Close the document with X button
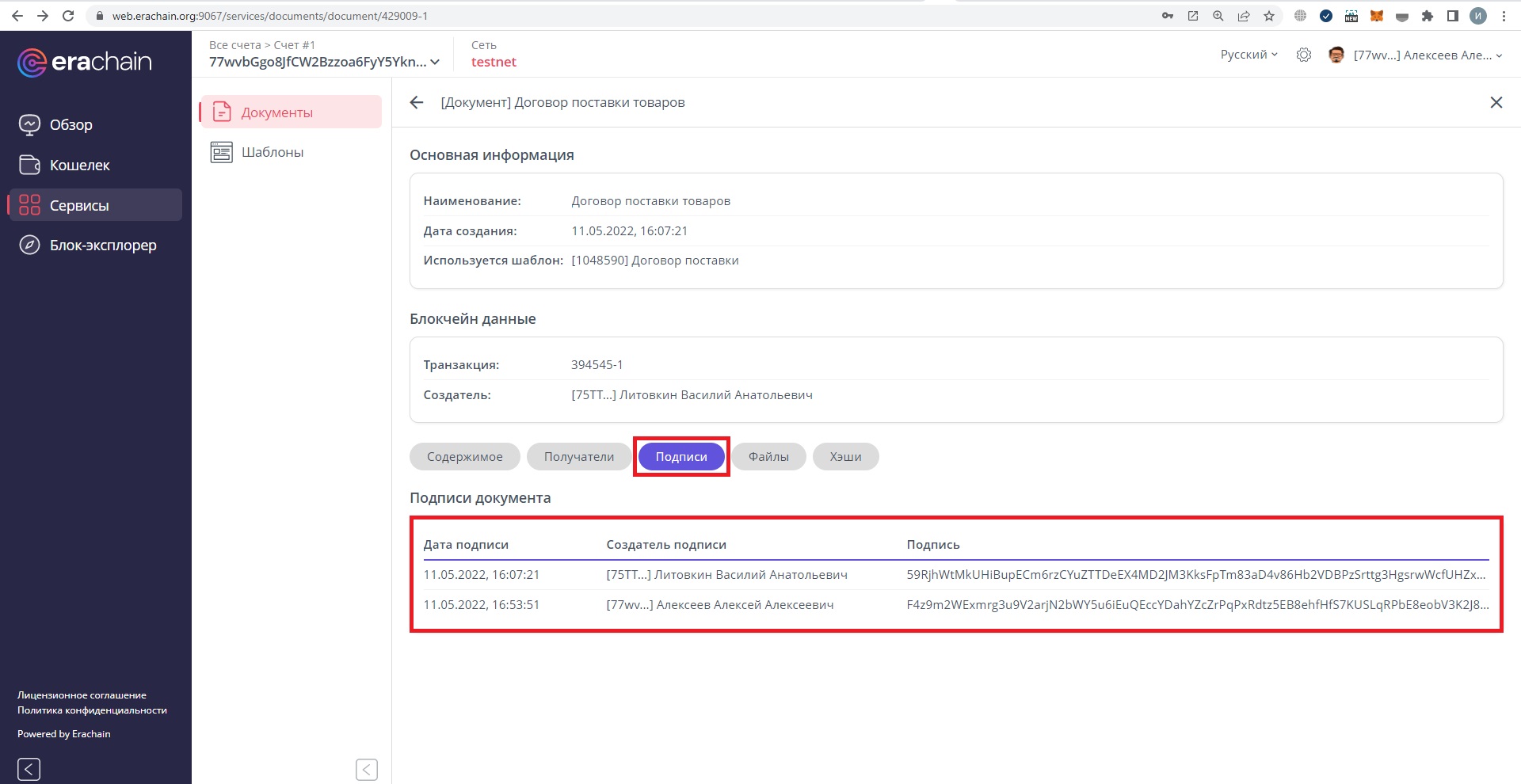This screenshot has height=784, width=1521. tap(1496, 103)
